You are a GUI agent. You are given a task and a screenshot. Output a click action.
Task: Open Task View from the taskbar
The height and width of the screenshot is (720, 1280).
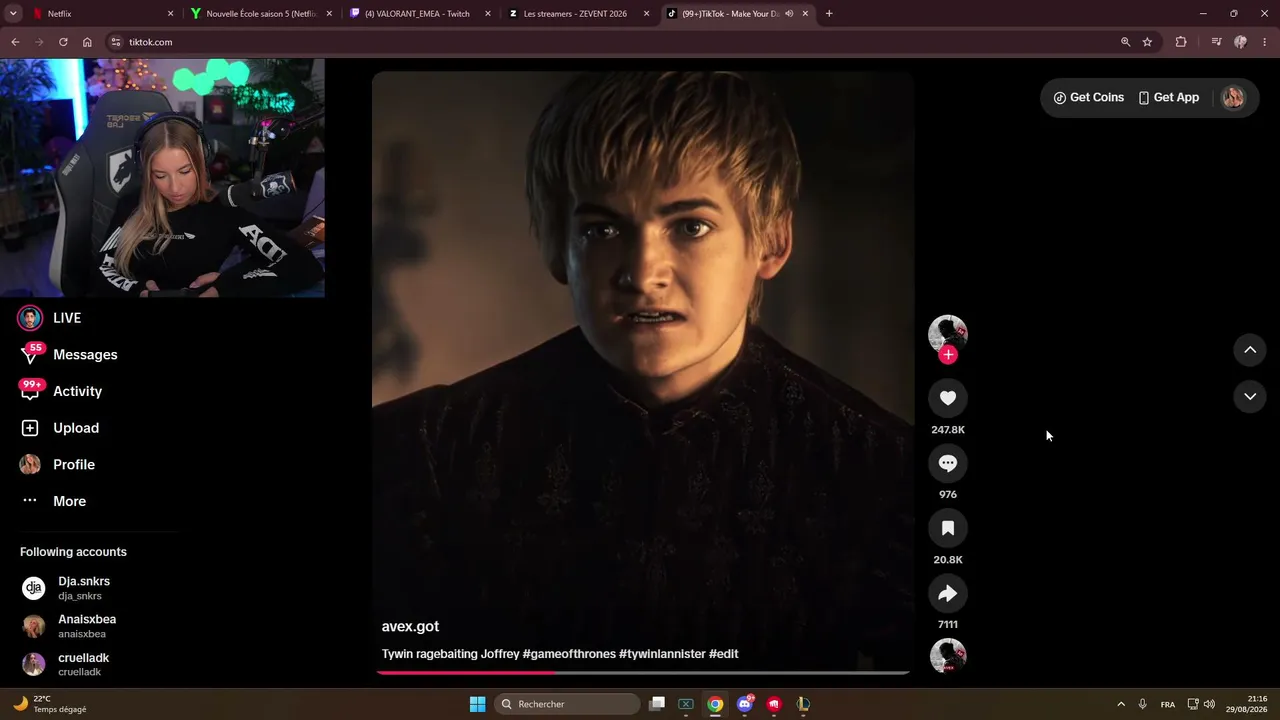tap(657, 704)
